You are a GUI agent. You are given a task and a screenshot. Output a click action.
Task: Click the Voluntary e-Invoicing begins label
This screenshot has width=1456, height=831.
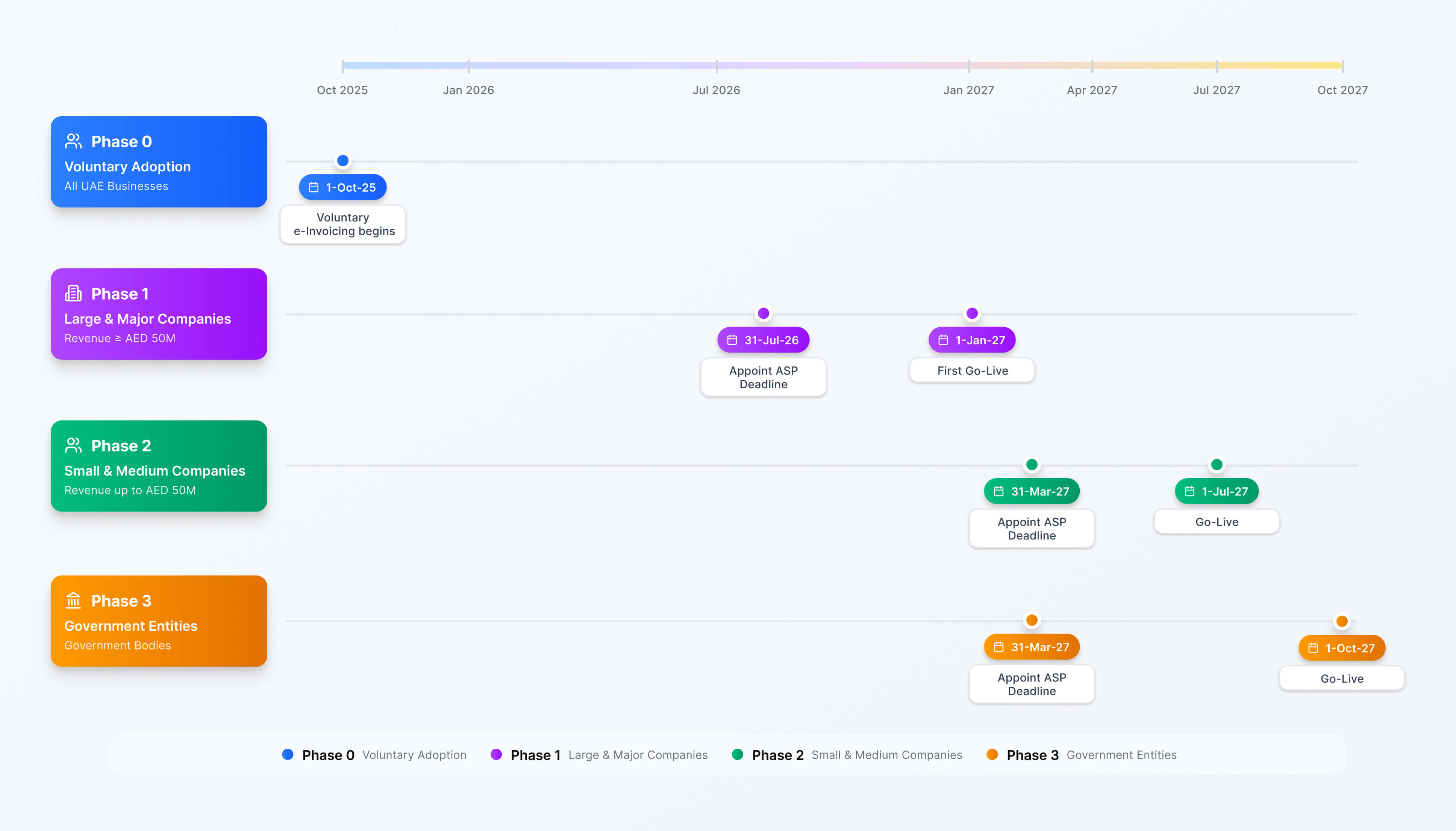click(x=342, y=224)
